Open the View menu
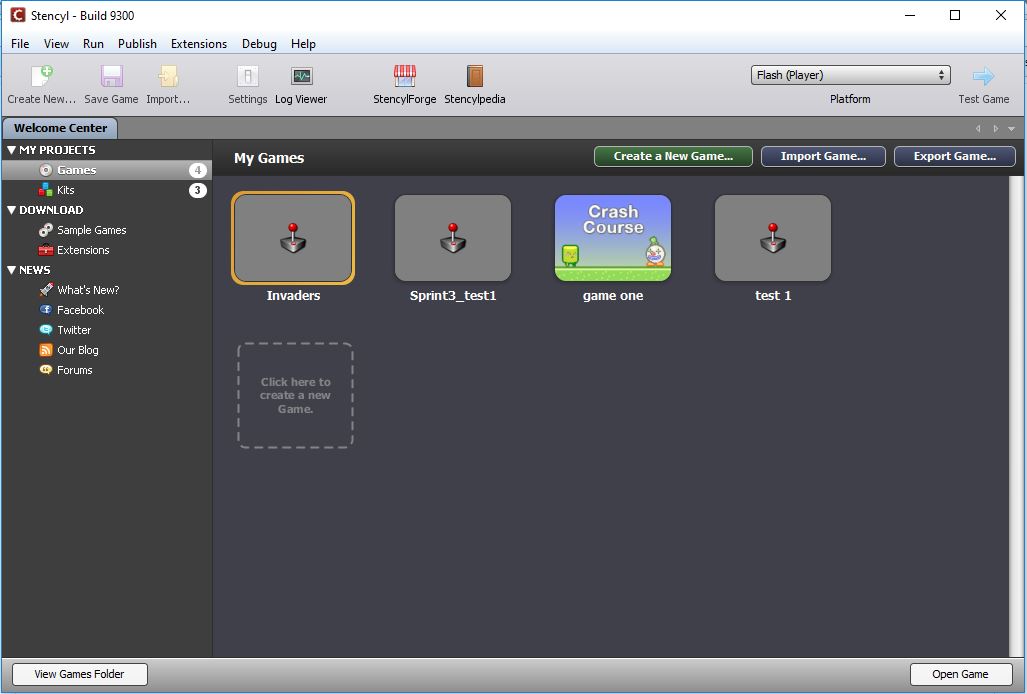Viewport: 1027px width, 694px height. [56, 44]
